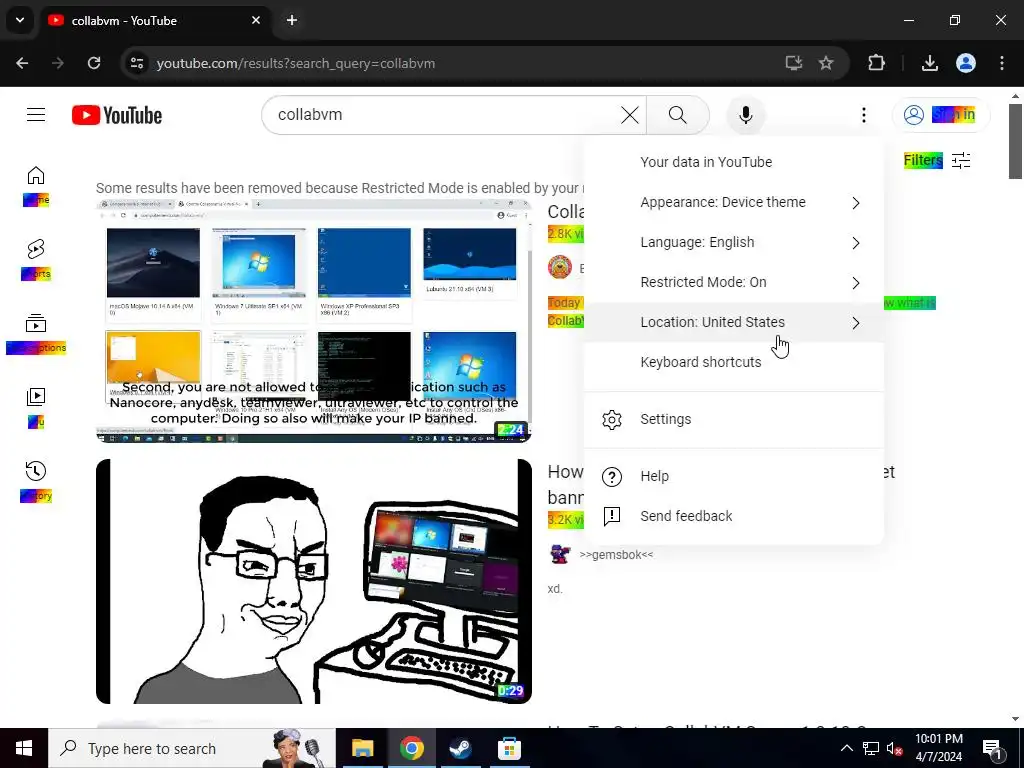Go to the YouTube logo home link
This screenshot has width=1024, height=768.
pos(117,115)
